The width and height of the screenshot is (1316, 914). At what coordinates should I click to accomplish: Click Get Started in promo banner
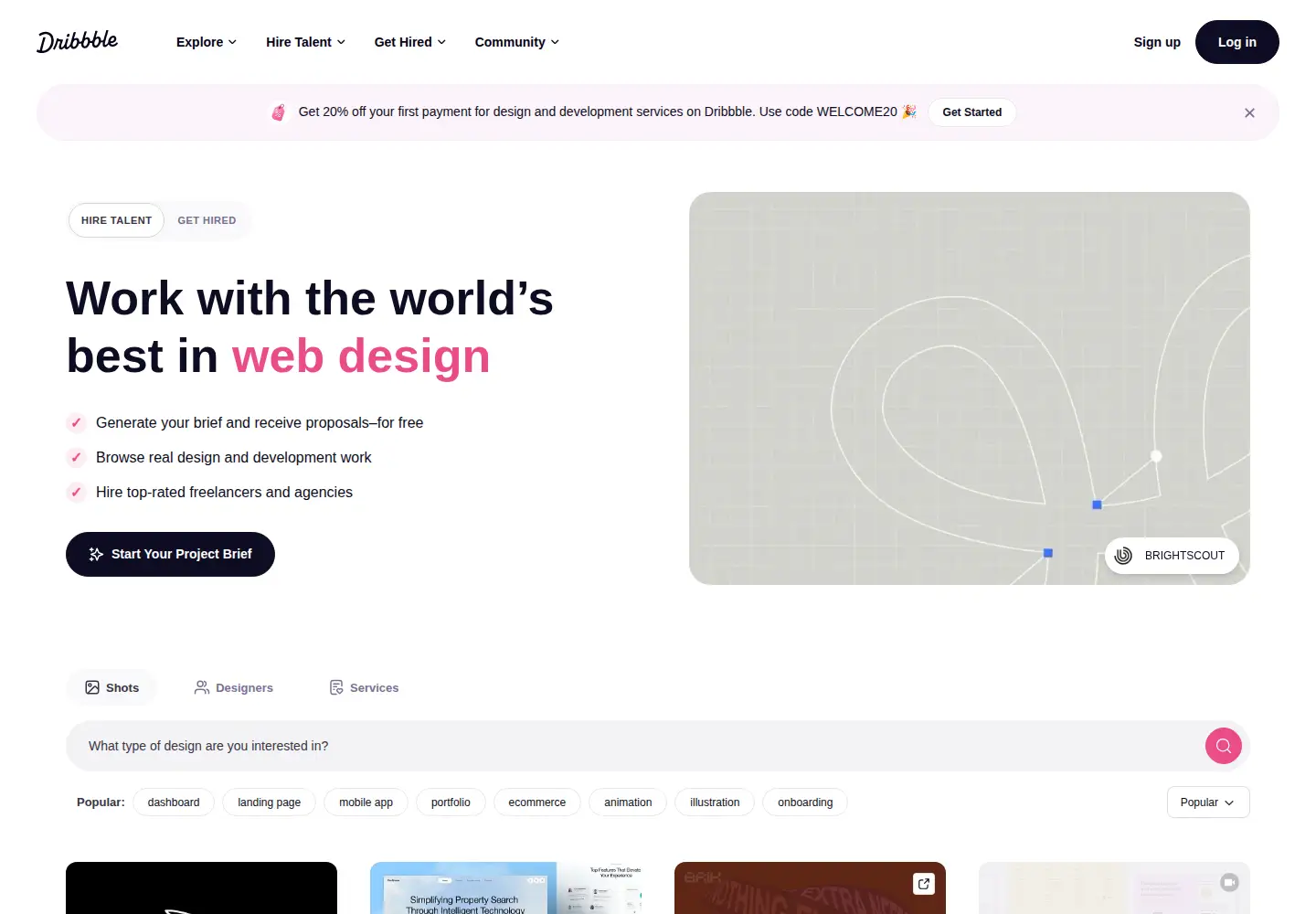(x=972, y=112)
